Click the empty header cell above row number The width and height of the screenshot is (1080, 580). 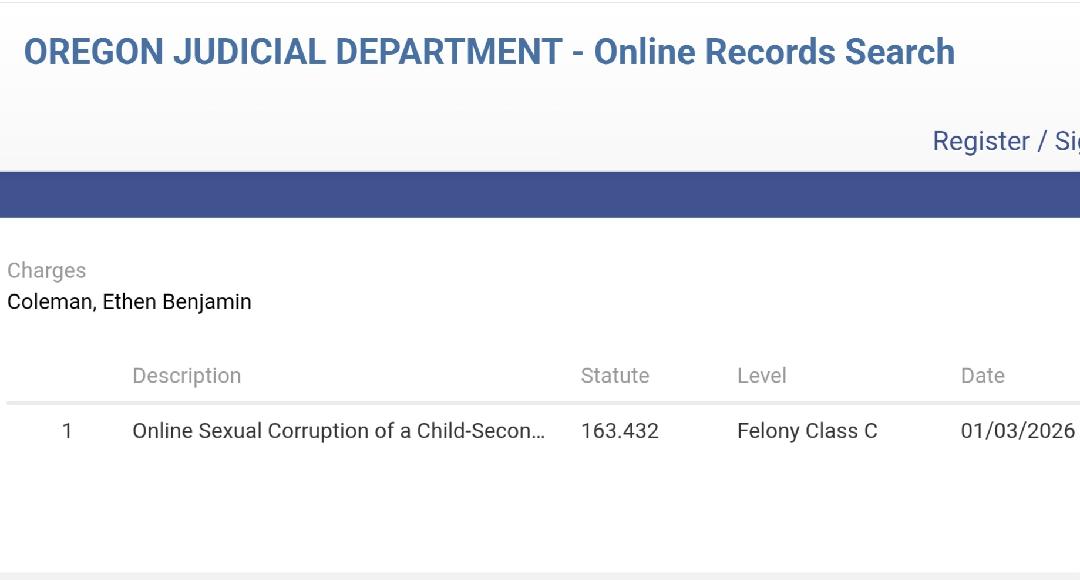click(x=67, y=376)
